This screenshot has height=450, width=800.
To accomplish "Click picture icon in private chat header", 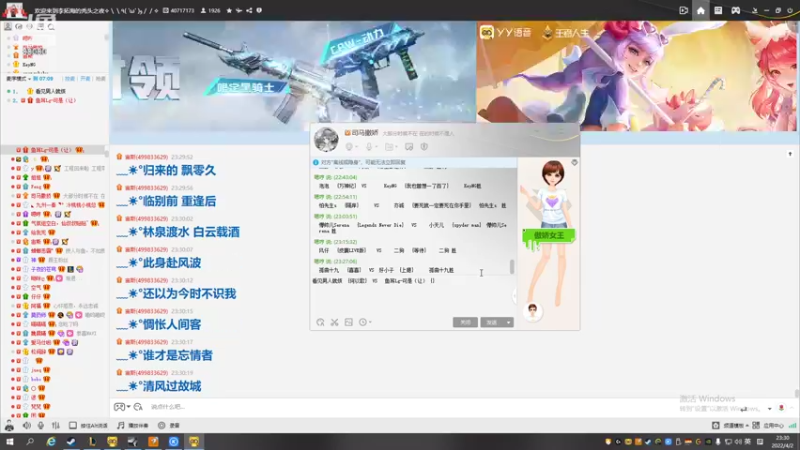I will click(409, 147).
